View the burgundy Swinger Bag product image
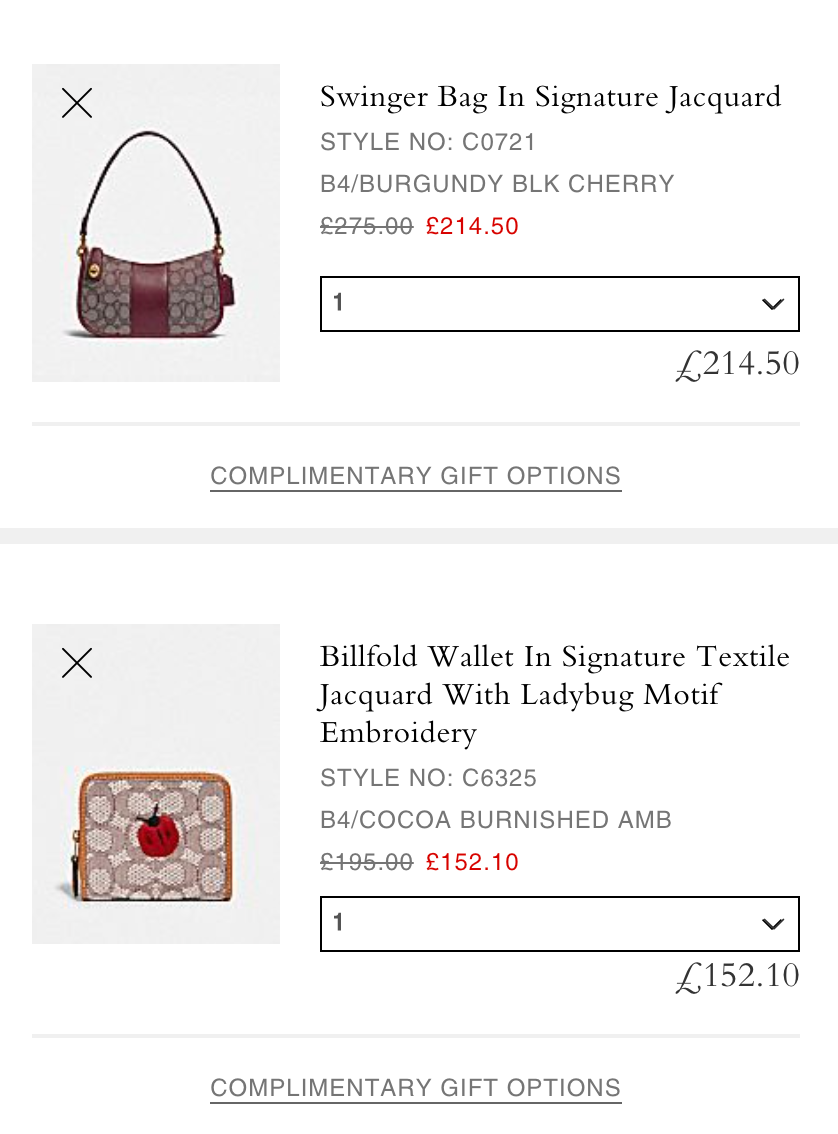838x1134 pixels. pyautogui.click(x=155, y=223)
